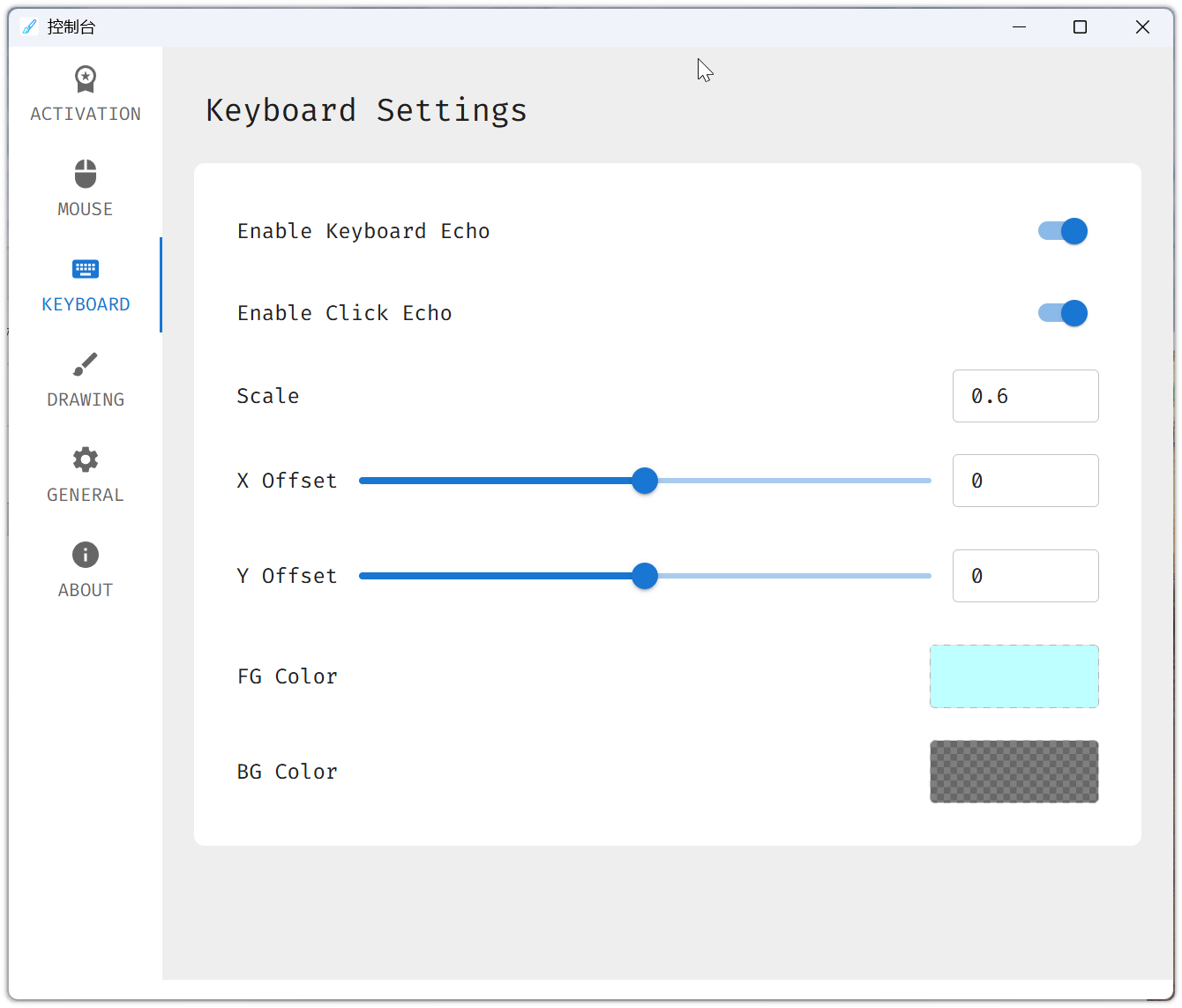The height and width of the screenshot is (1008, 1182).
Task: Click the mouse icon above the MOUSE label
Action: [85, 174]
